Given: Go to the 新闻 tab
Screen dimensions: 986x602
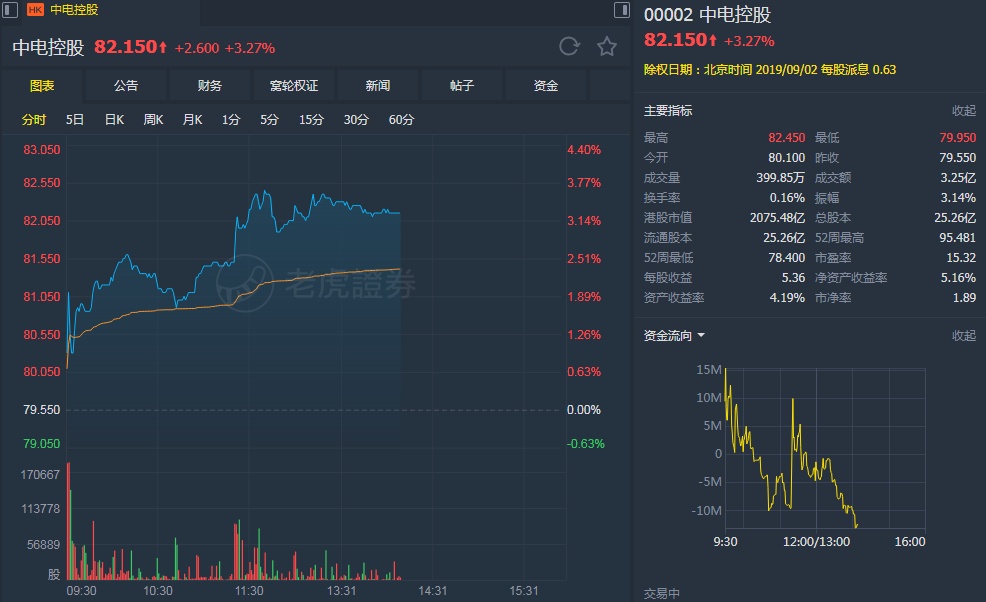Looking at the screenshot, I should (x=378, y=86).
